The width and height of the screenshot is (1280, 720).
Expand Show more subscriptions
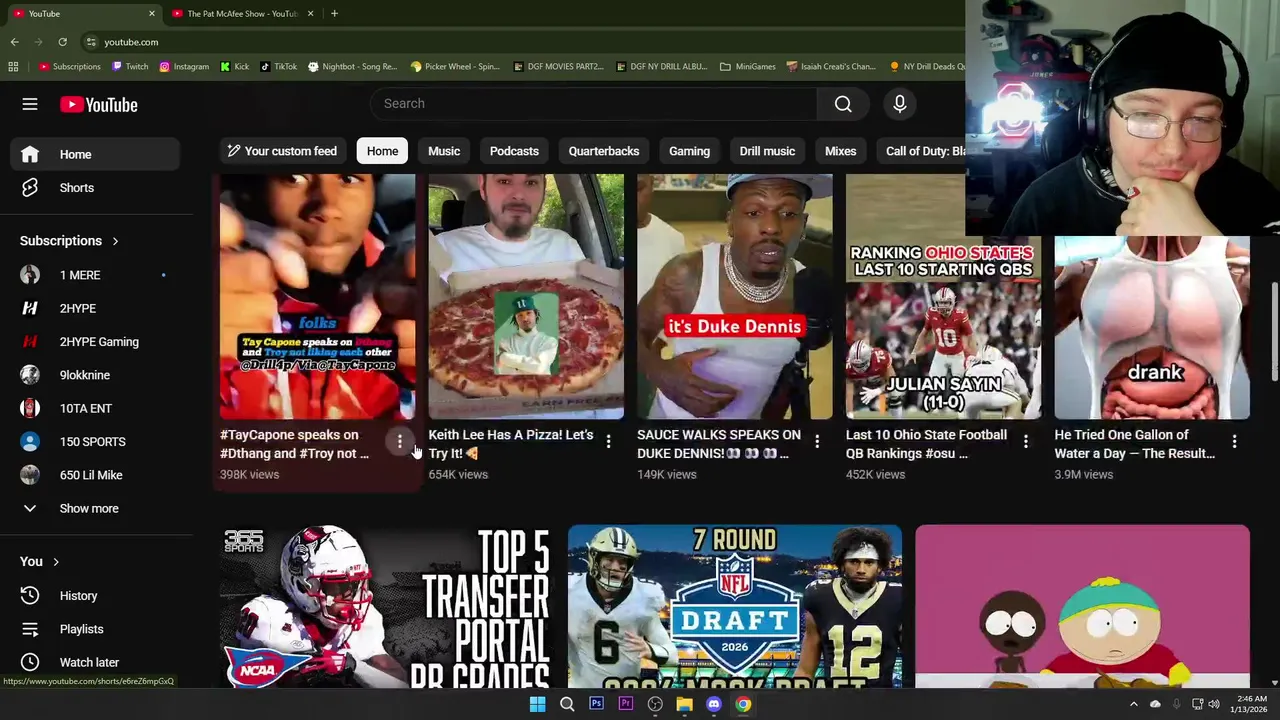(95, 508)
